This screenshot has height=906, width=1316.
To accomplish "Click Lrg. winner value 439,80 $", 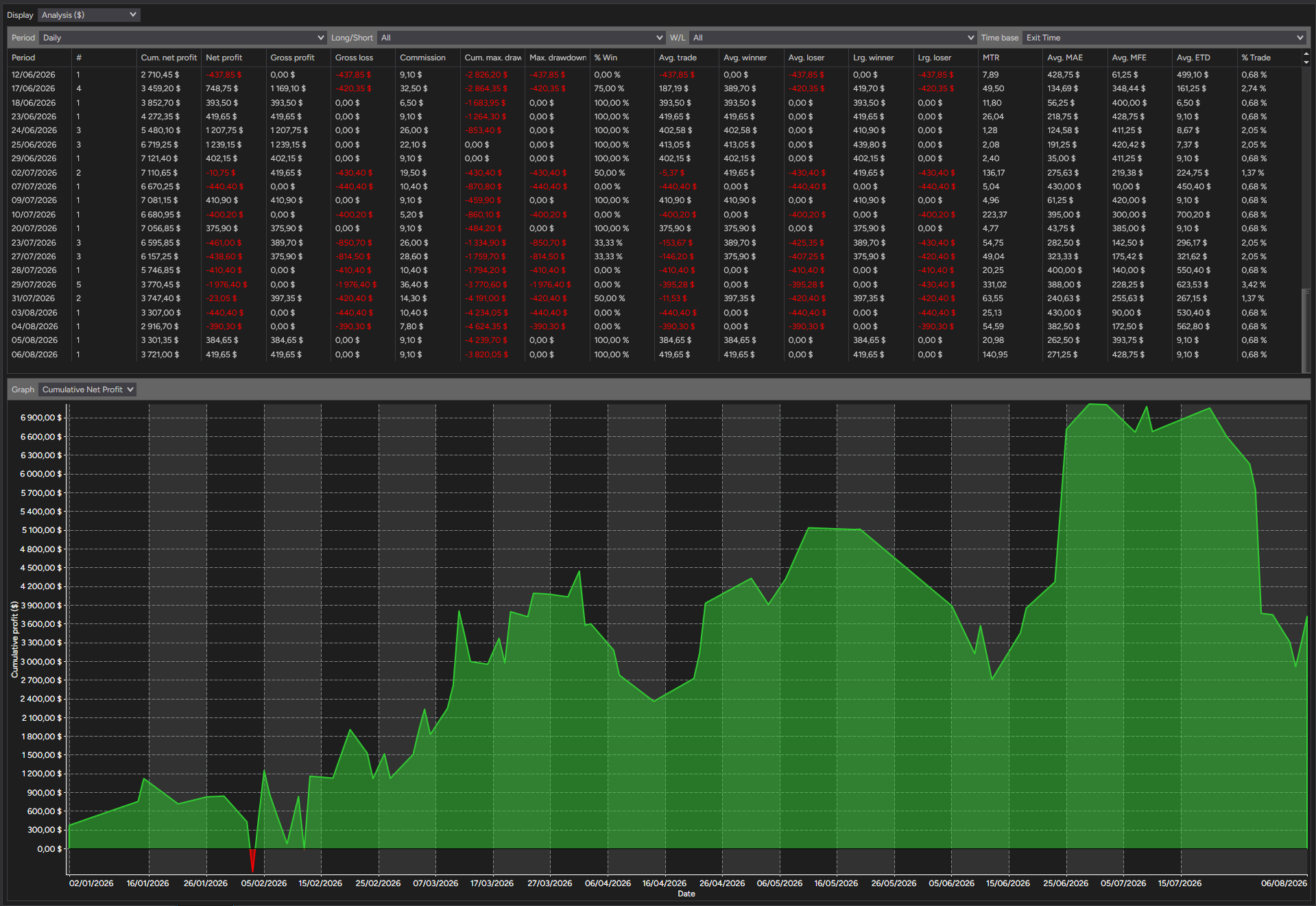I will 870,145.
